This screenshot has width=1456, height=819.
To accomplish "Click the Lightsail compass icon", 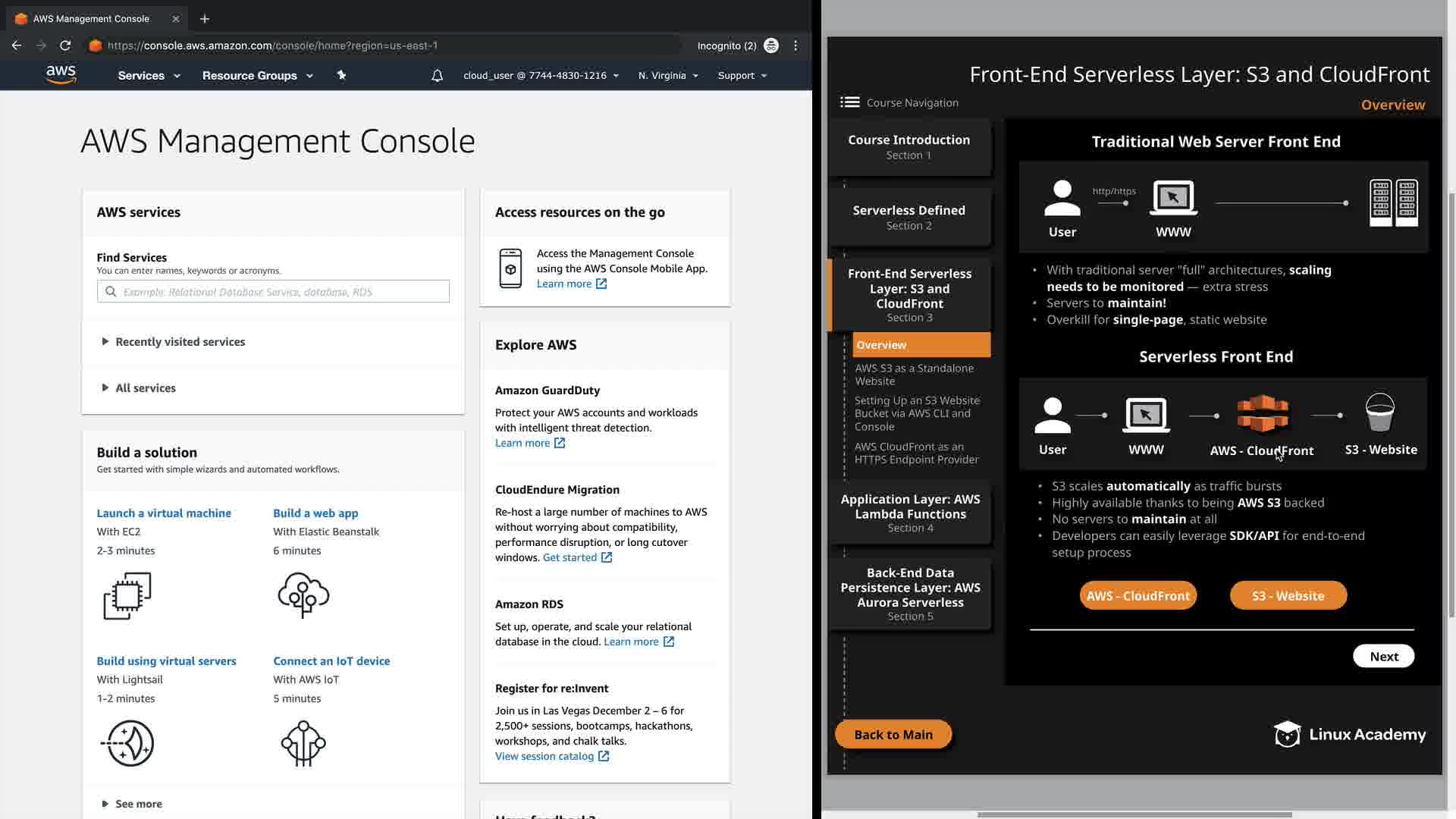I will pos(127,743).
